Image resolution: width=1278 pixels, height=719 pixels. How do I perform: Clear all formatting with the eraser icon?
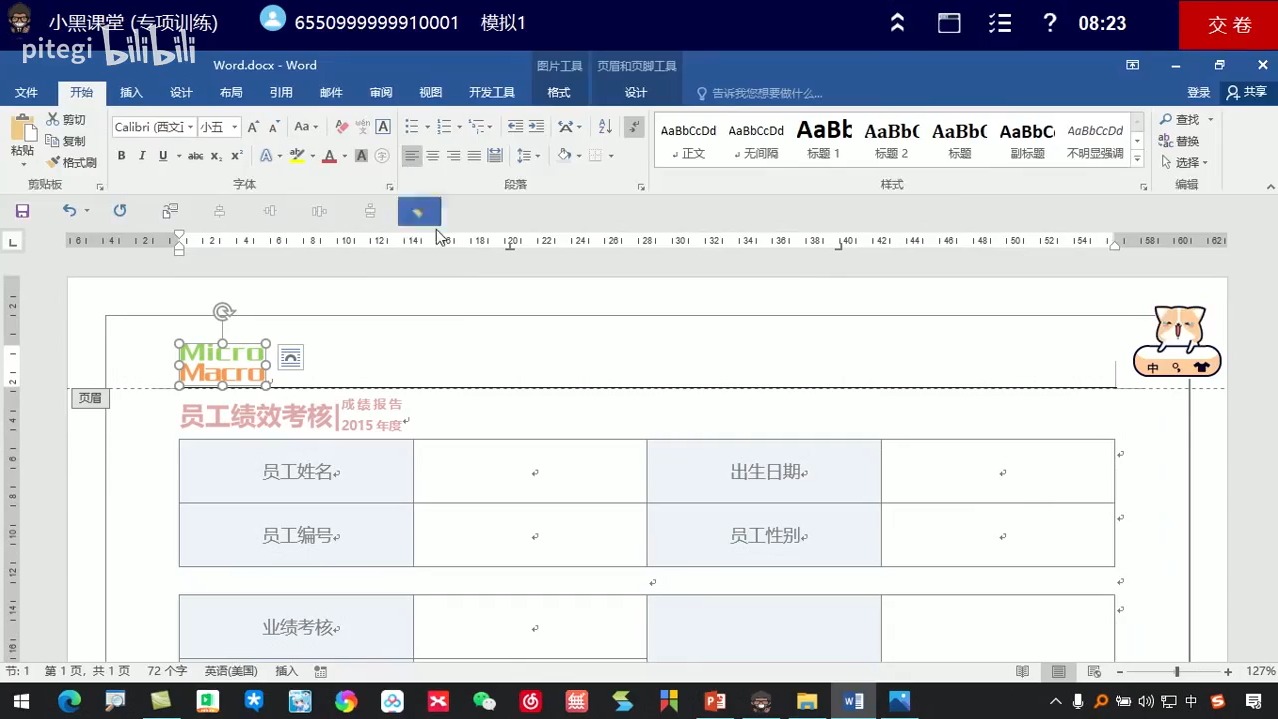coord(341,127)
